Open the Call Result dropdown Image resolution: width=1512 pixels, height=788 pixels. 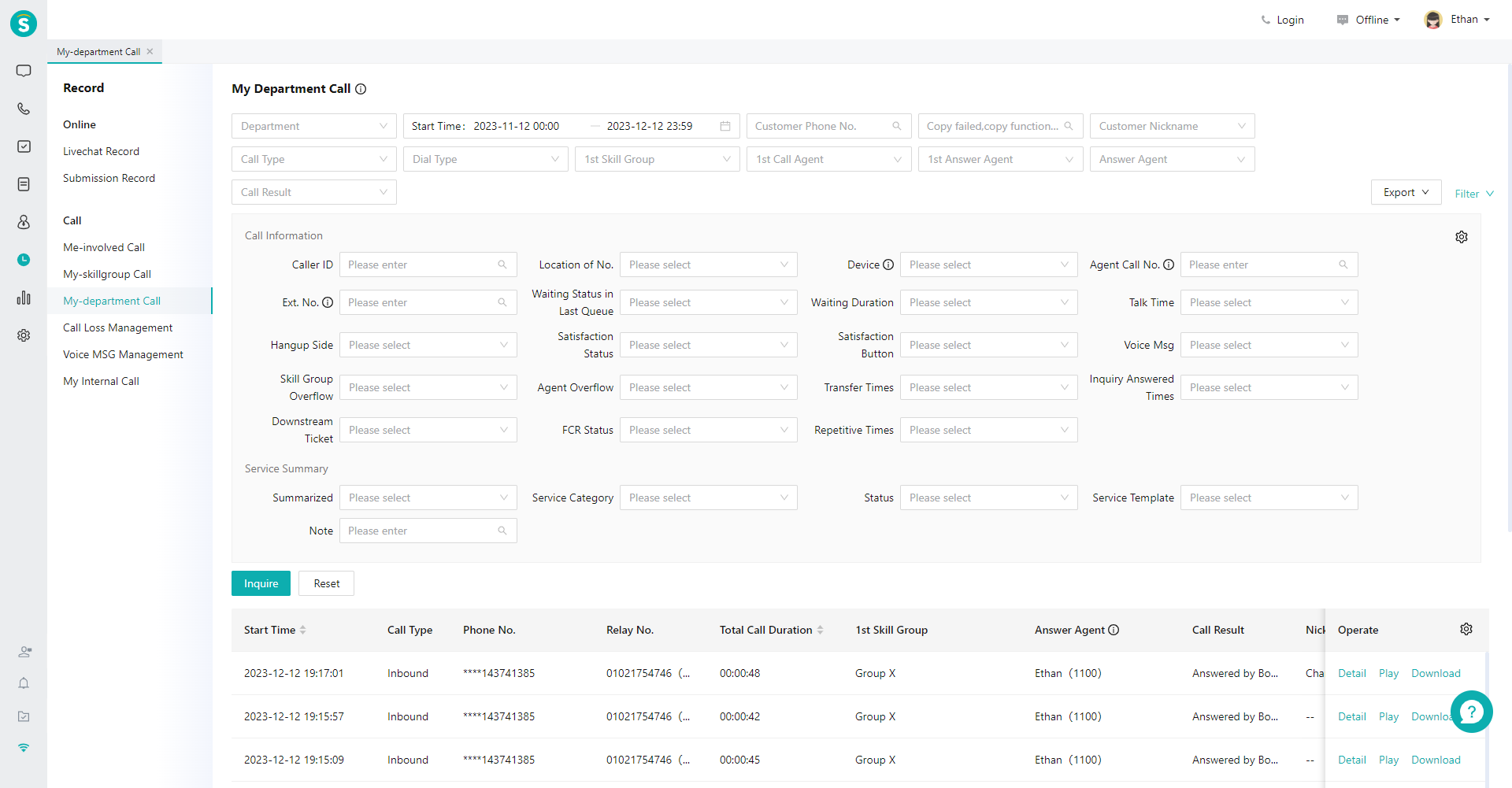click(x=314, y=192)
